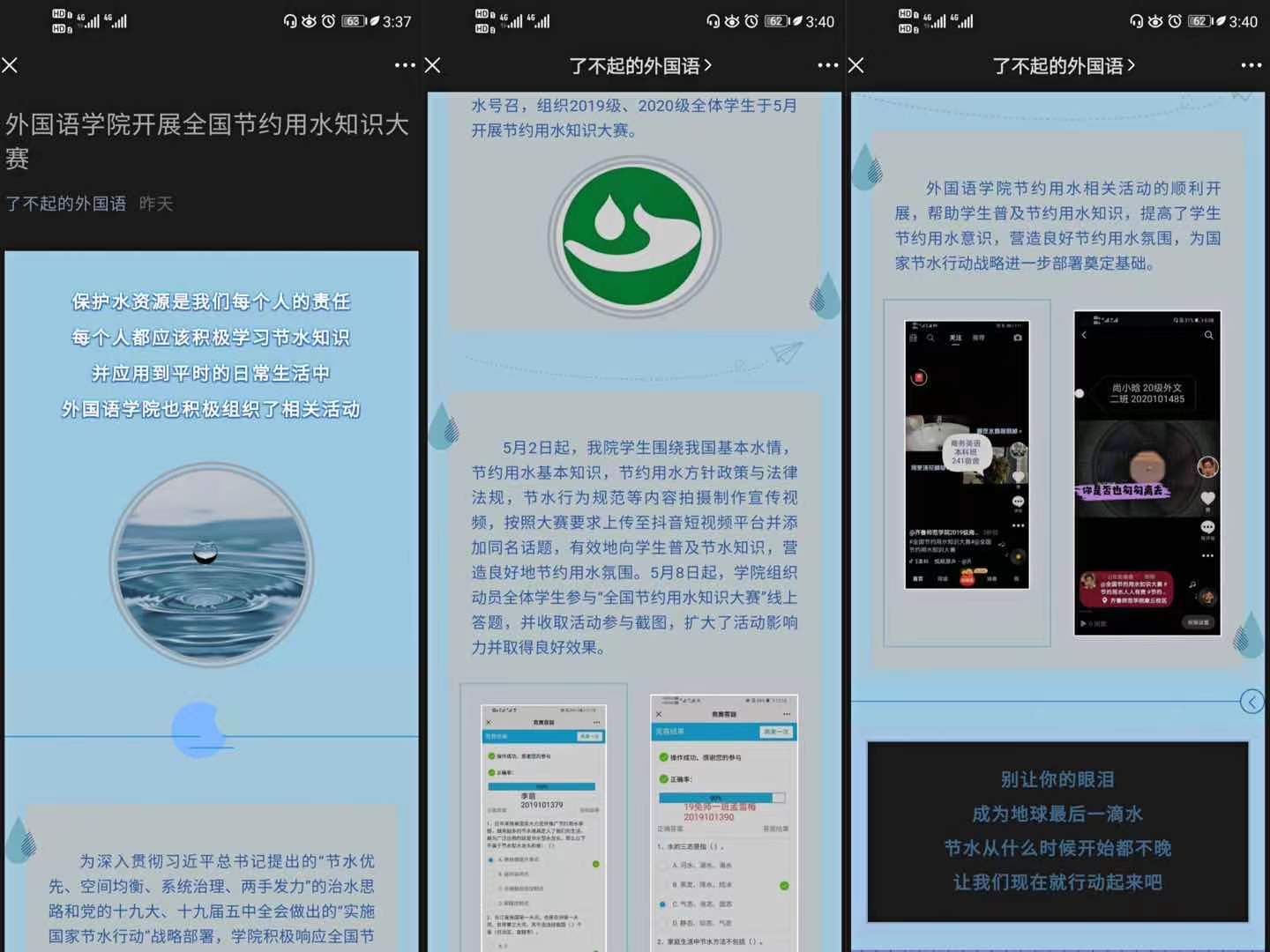This screenshot has width=1270, height=952.
Task: Open quiz result screenshot labeled 2019101379
Action: pyautogui.click(x=543, y=827)
